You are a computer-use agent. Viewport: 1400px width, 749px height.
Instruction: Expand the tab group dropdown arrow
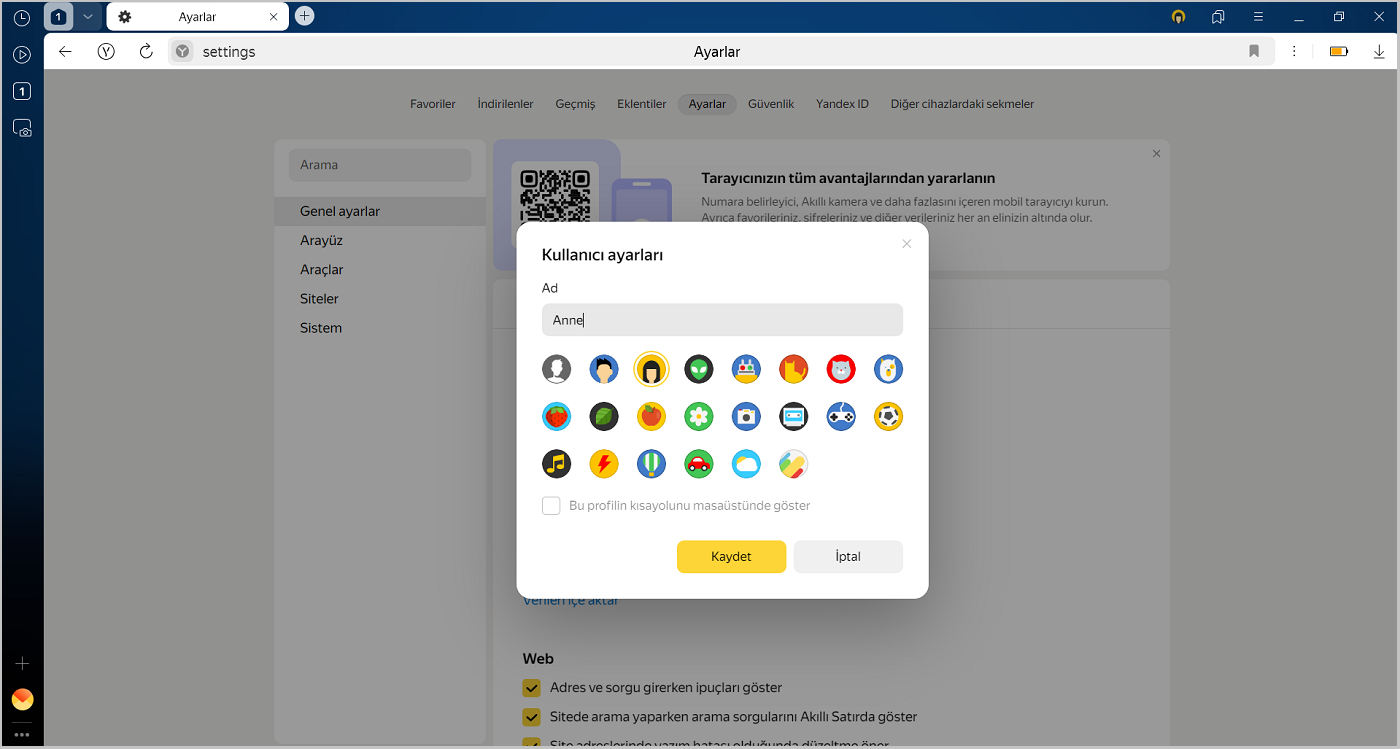88,17
